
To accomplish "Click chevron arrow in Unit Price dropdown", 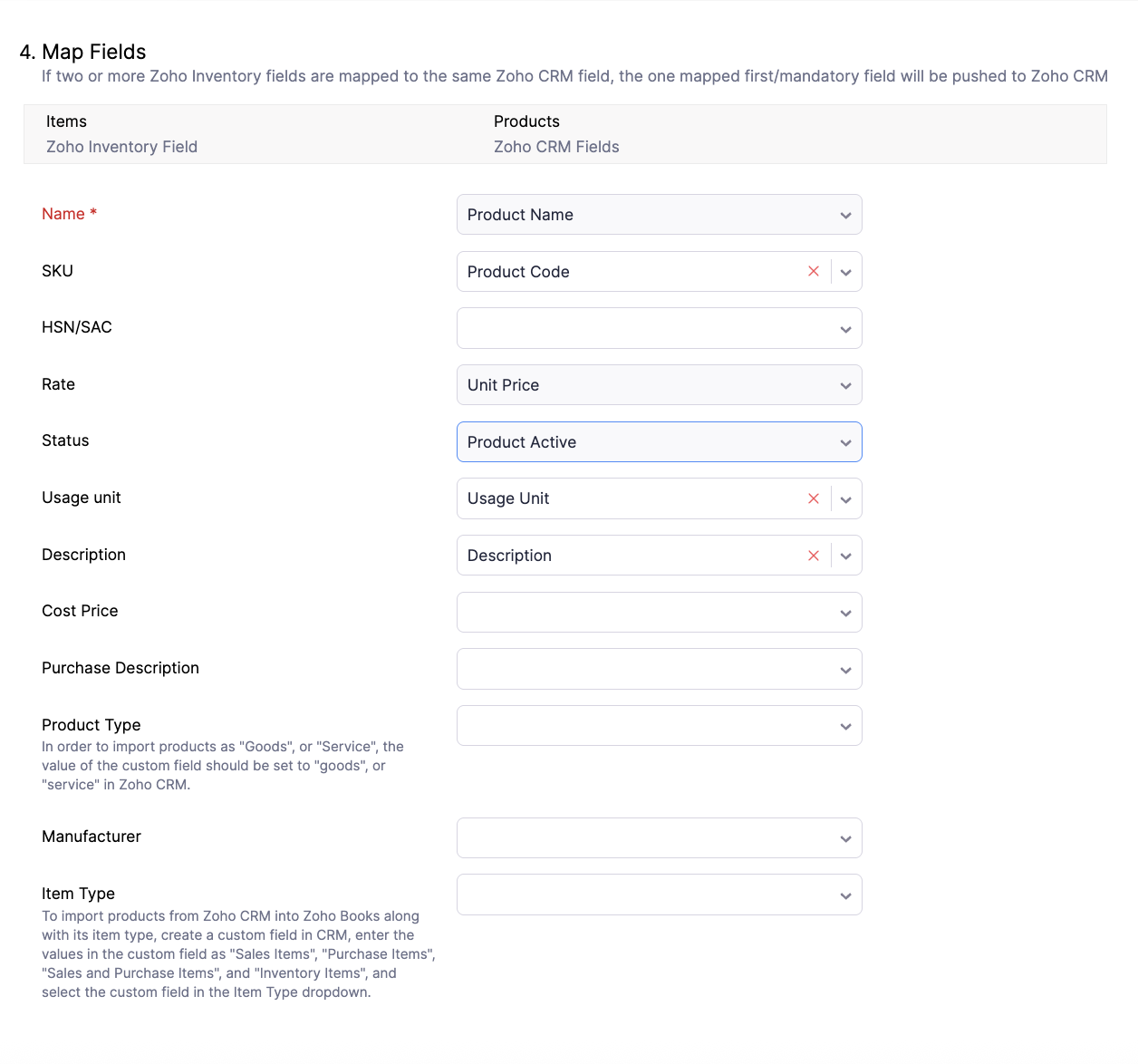I will (845, 385).
